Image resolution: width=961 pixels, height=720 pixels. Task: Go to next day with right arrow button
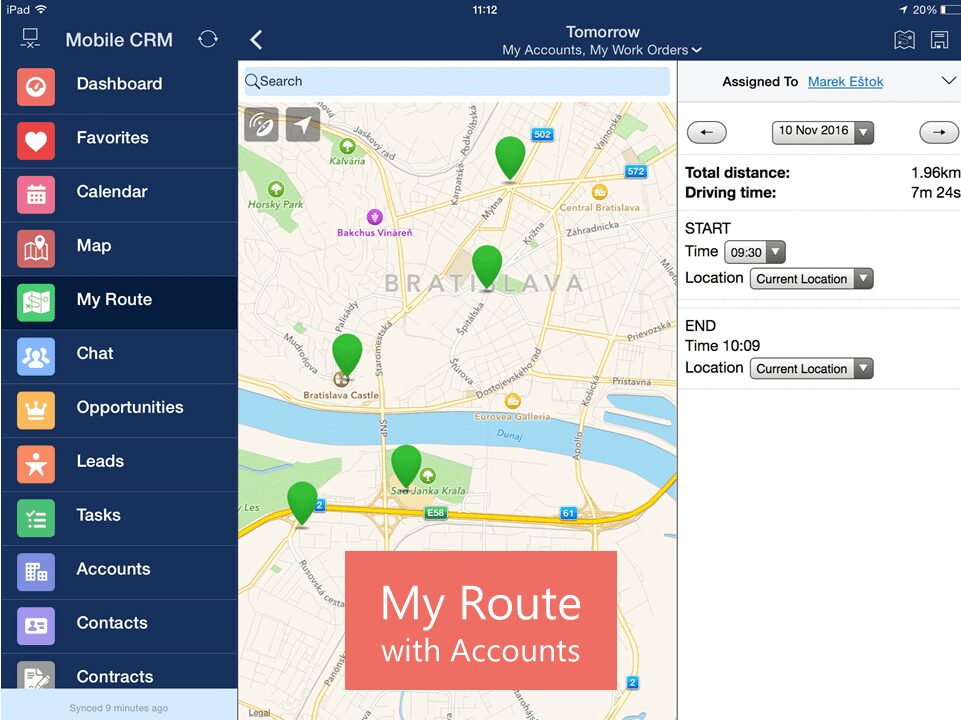click(939, 132)
